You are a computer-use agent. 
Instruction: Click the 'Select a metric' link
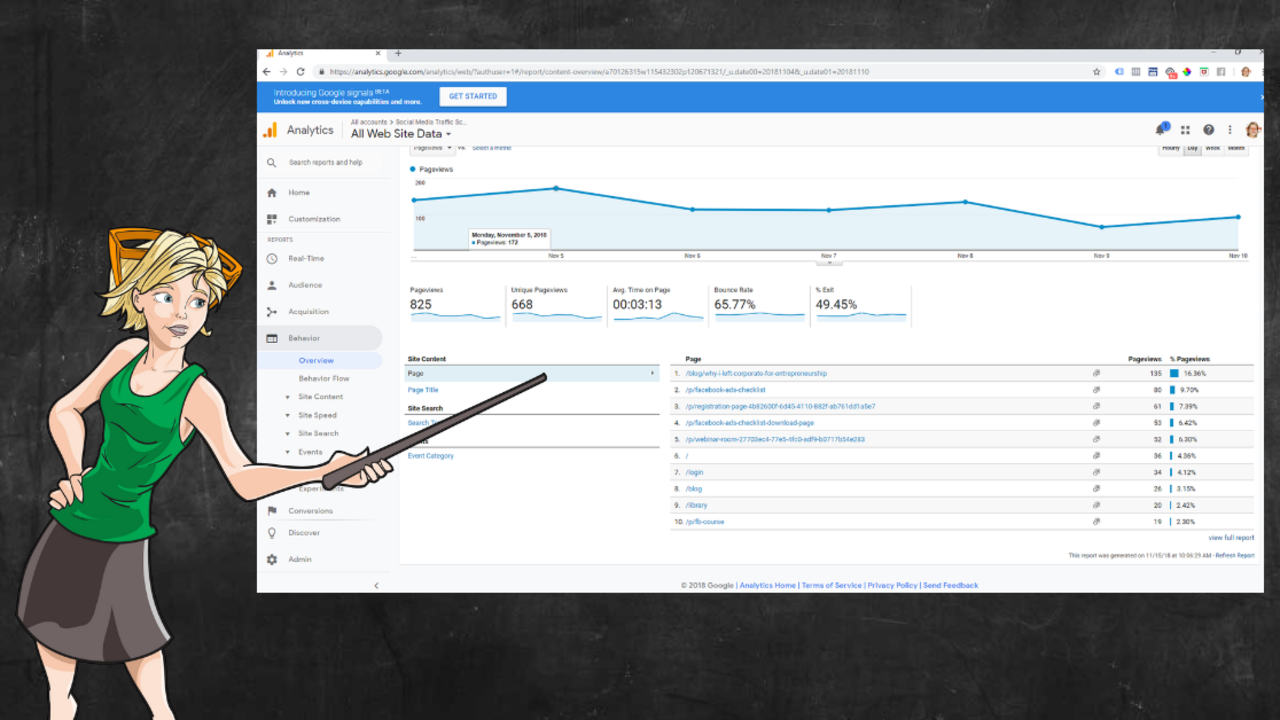492,148
